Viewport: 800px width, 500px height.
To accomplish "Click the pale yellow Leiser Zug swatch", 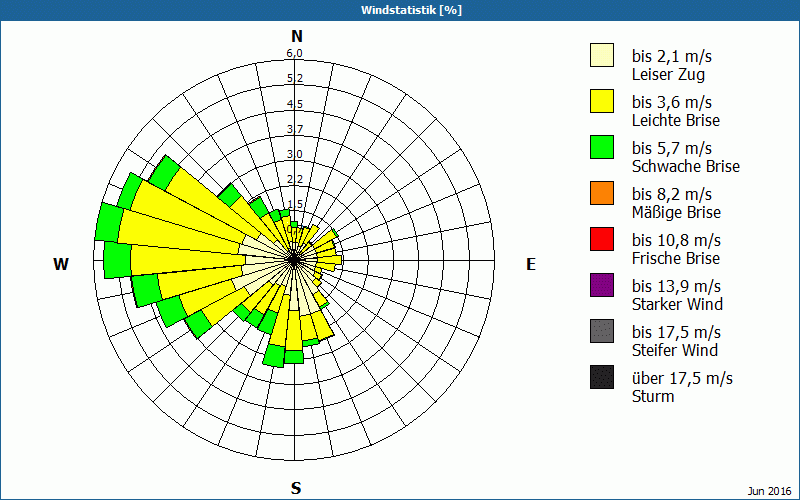I will click(x=602, y=55).
